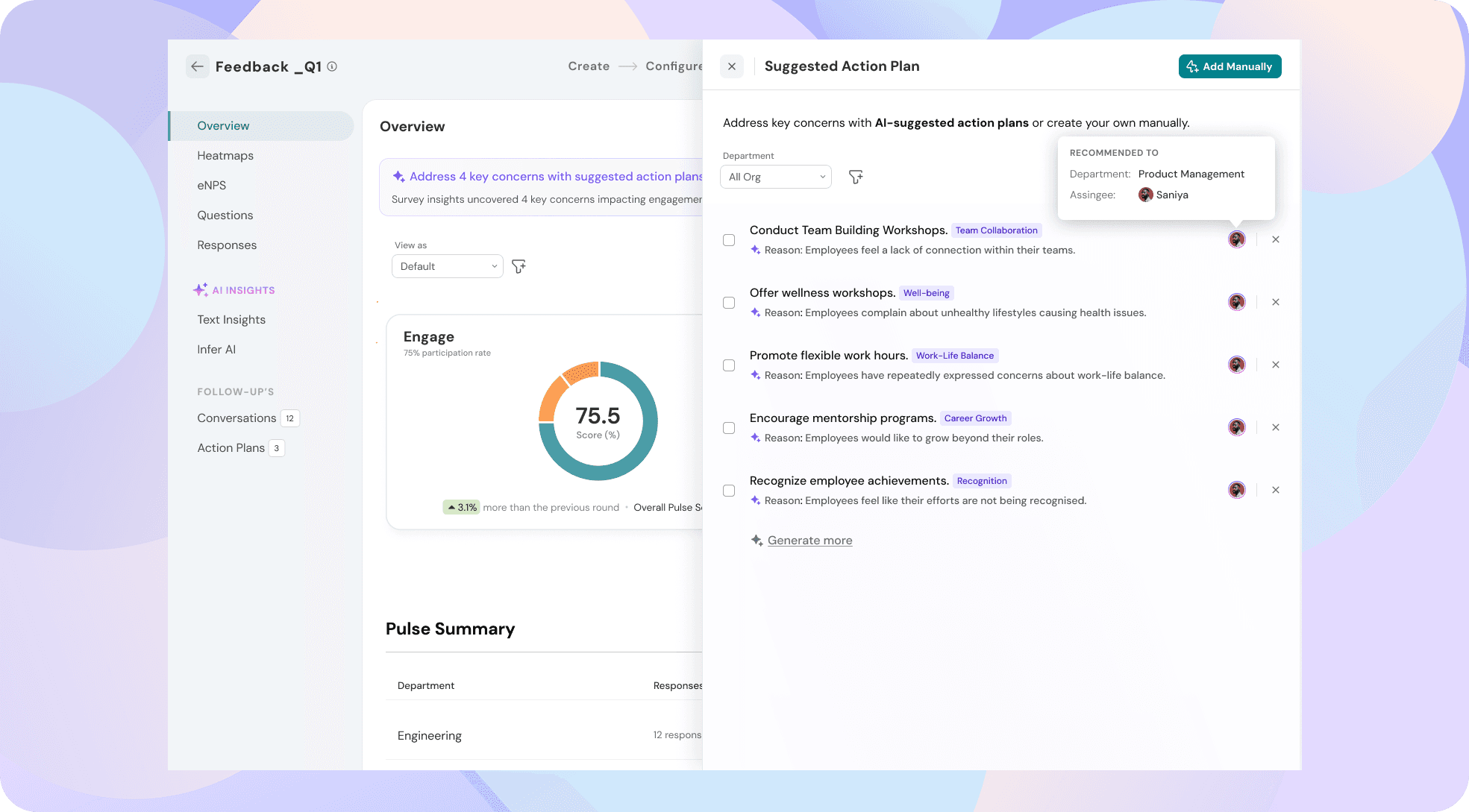Viewport: 1469px width, 812px height.
Task: Click the AI Insights sparkle icon
Action: click(x=201, y=290)
